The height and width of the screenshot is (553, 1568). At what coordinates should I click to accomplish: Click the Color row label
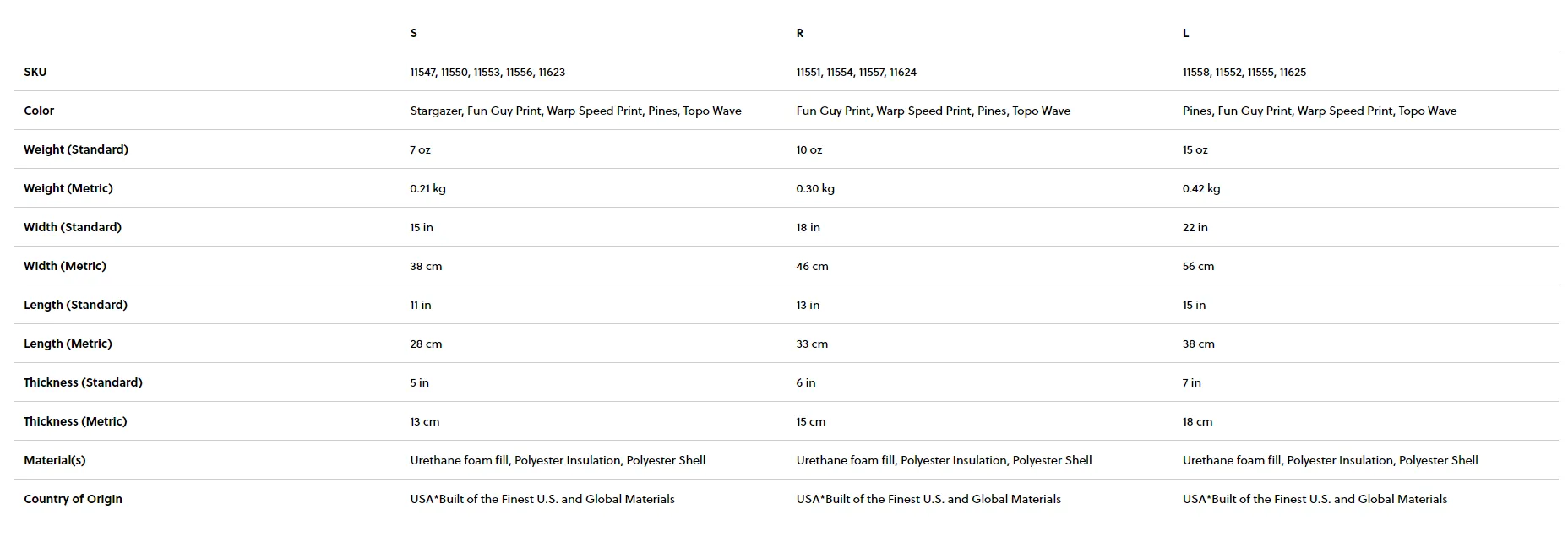pyautogui.click(x=39, y=111)
